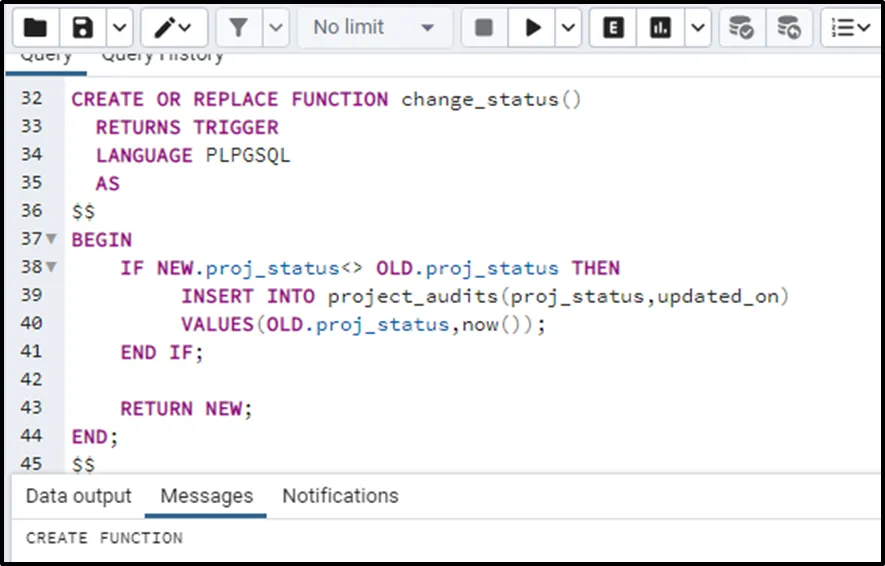Switch to the Data output tab
885x566 pixels.
pos(78,496)
